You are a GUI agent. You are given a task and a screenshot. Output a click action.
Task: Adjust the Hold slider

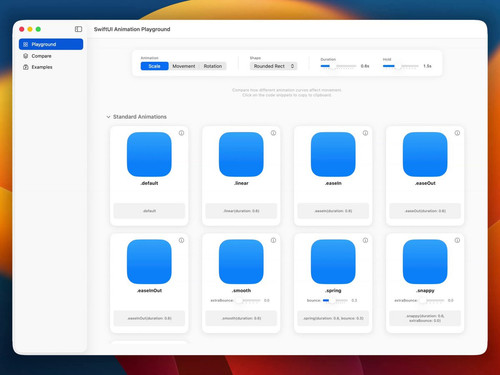(401, 66)
